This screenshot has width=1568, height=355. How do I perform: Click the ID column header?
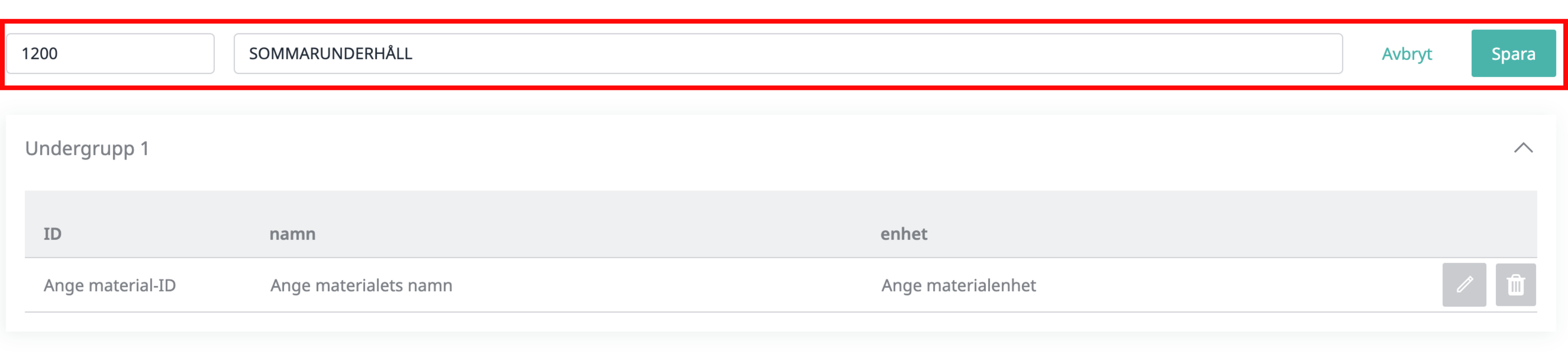pos(52,234)
